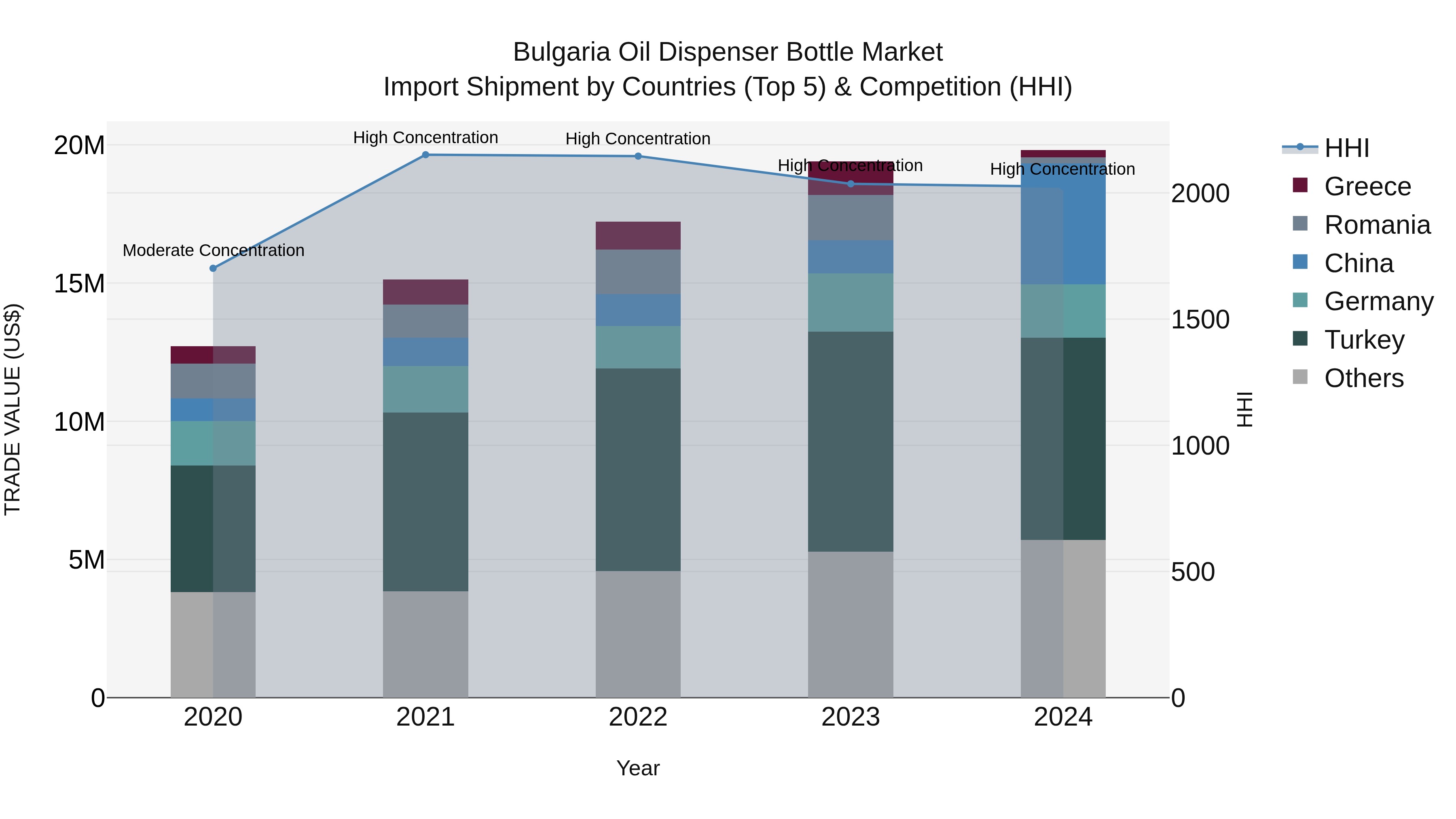Toggle the Turkey legend entry

1348,340
